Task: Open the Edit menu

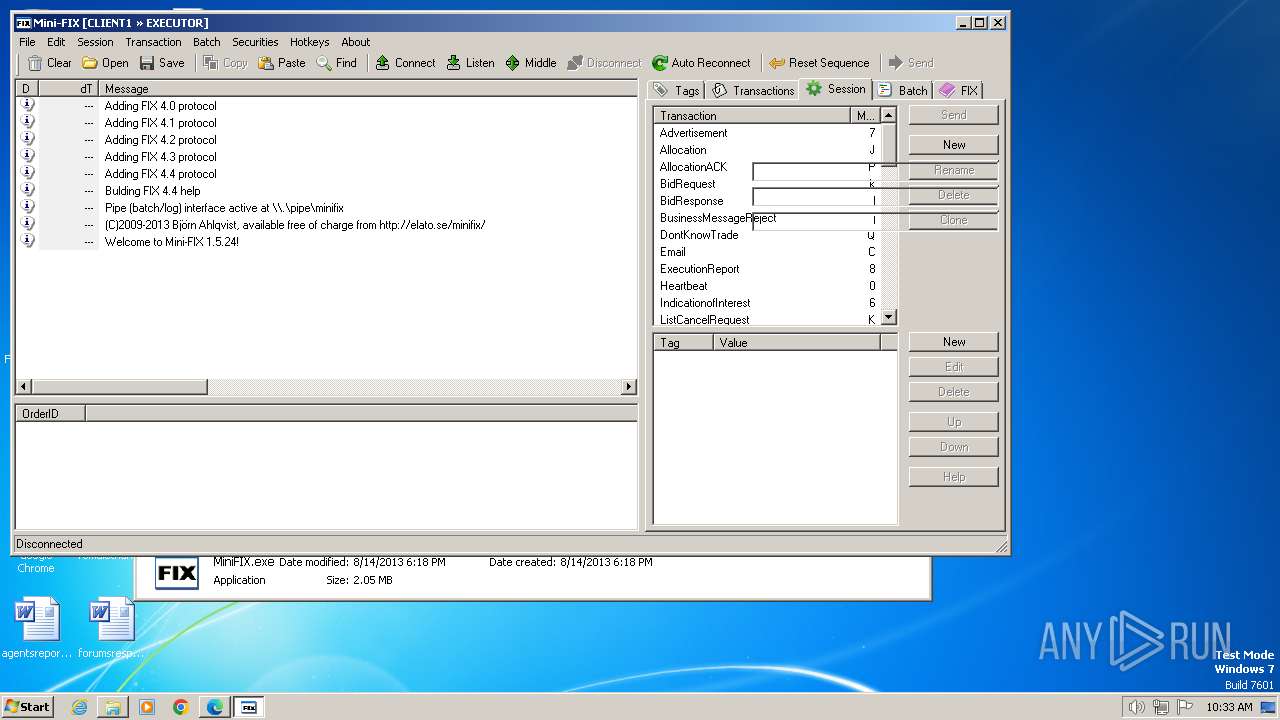Action: point(56,42)
